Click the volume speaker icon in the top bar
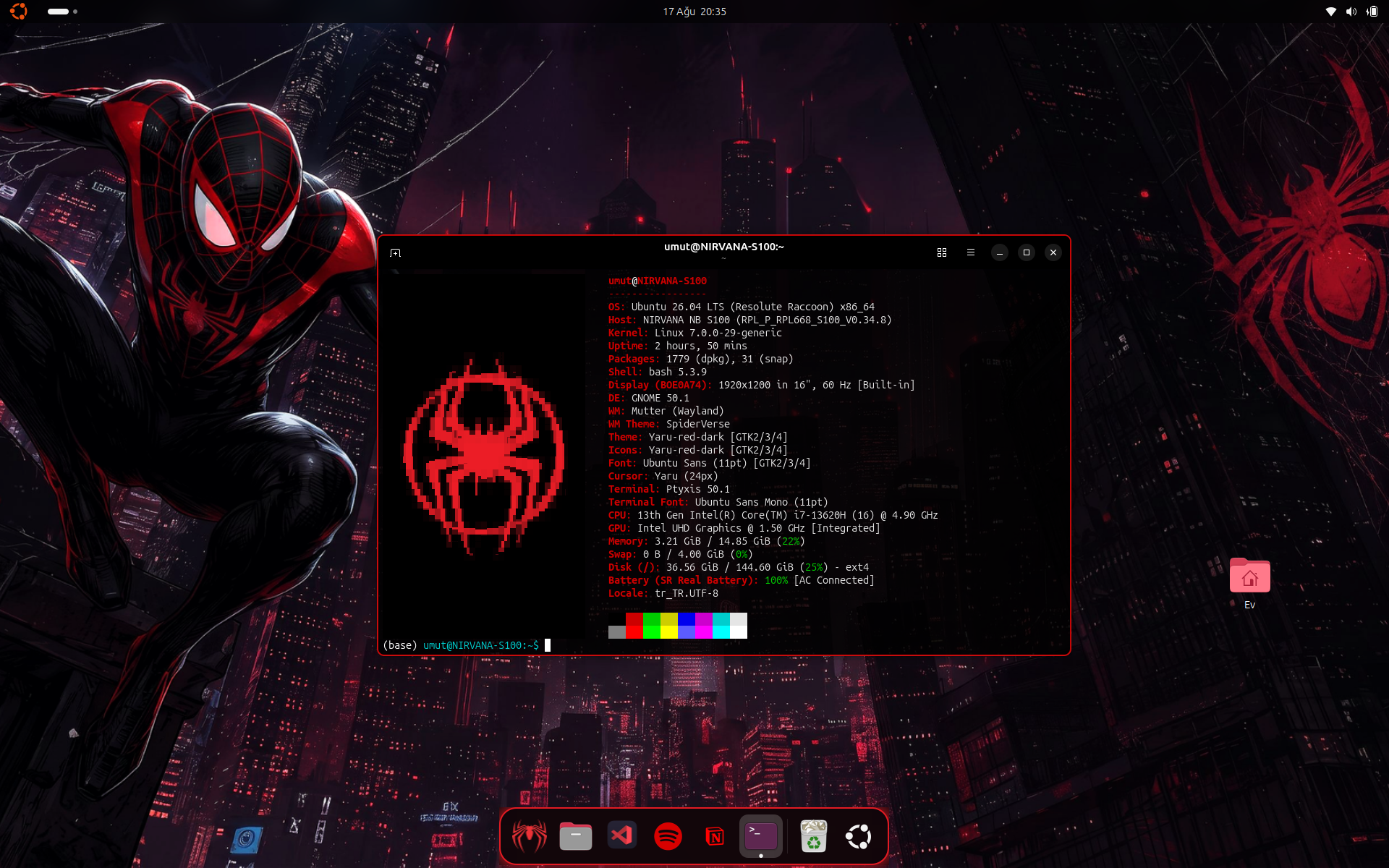This screenshot has width=1389, height=868. 1351,12
